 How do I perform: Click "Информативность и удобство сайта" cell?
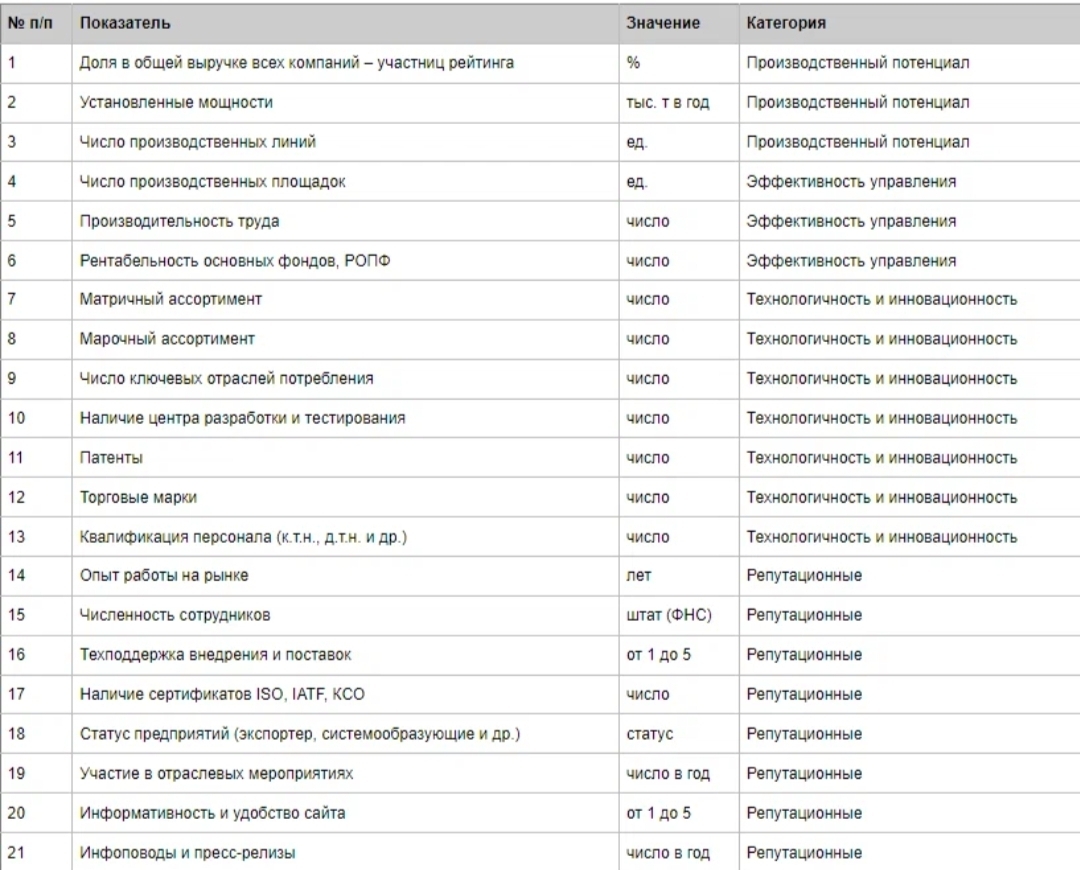tap(213, 813)
